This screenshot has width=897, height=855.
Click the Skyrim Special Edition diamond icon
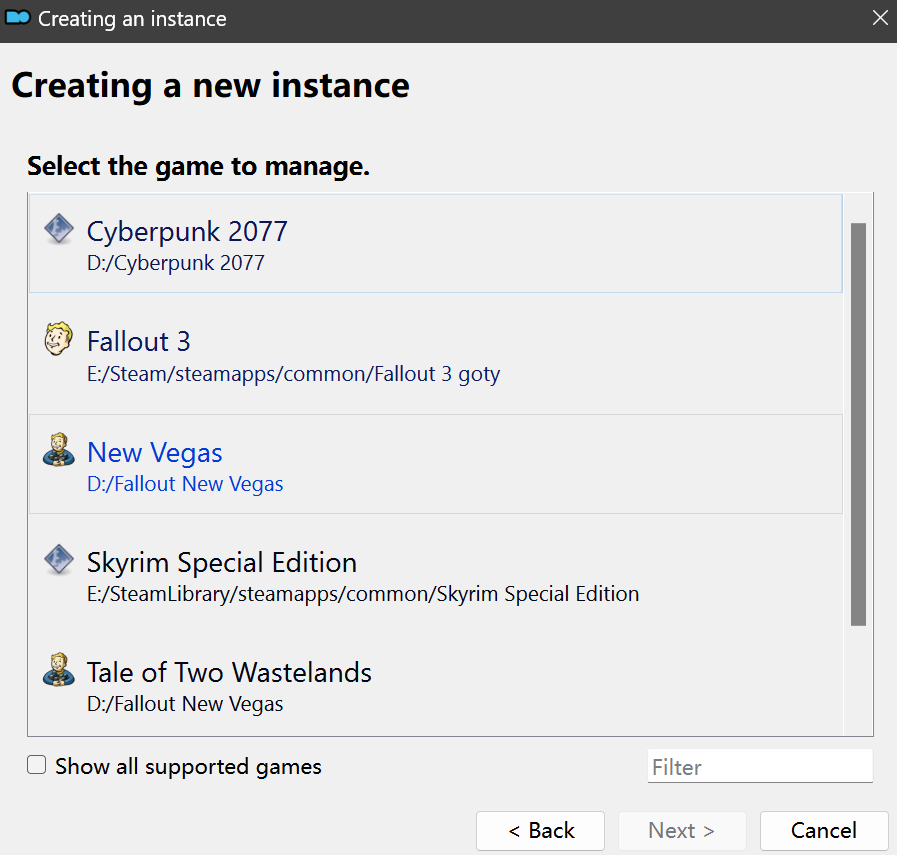point(59,559)
